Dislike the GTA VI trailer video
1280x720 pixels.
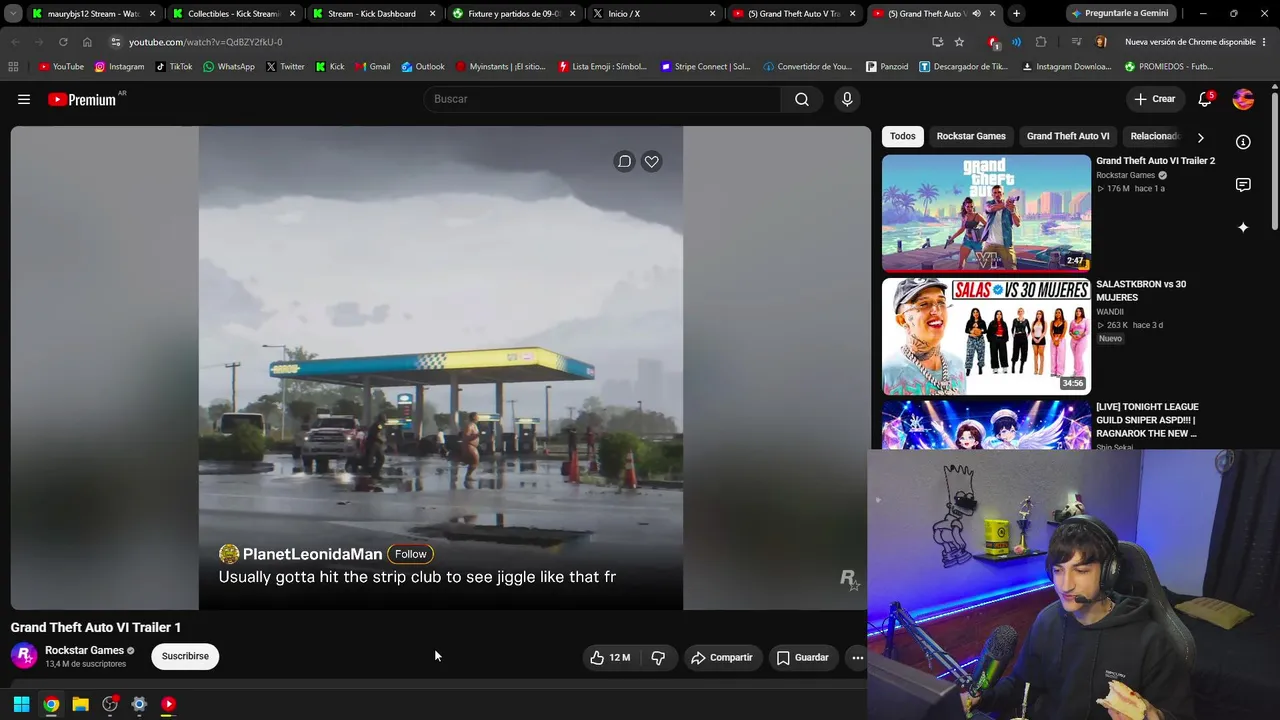[658, 657]
